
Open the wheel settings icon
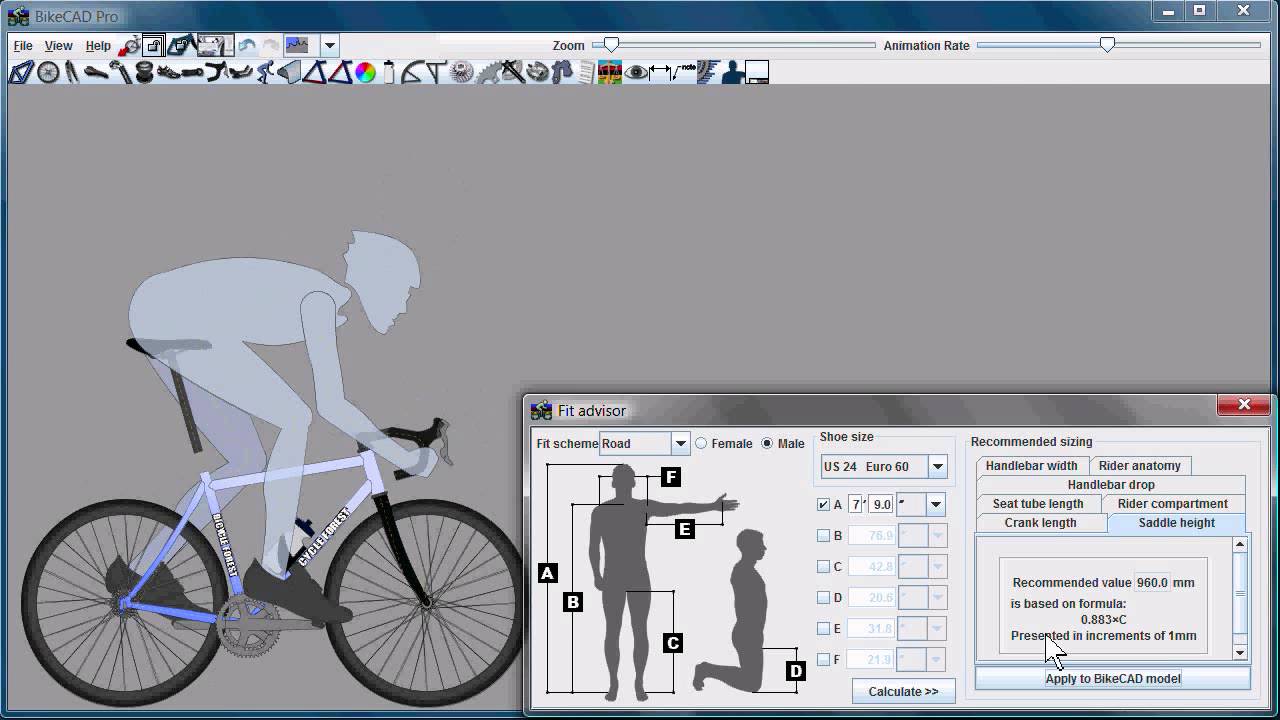(48, 72)
